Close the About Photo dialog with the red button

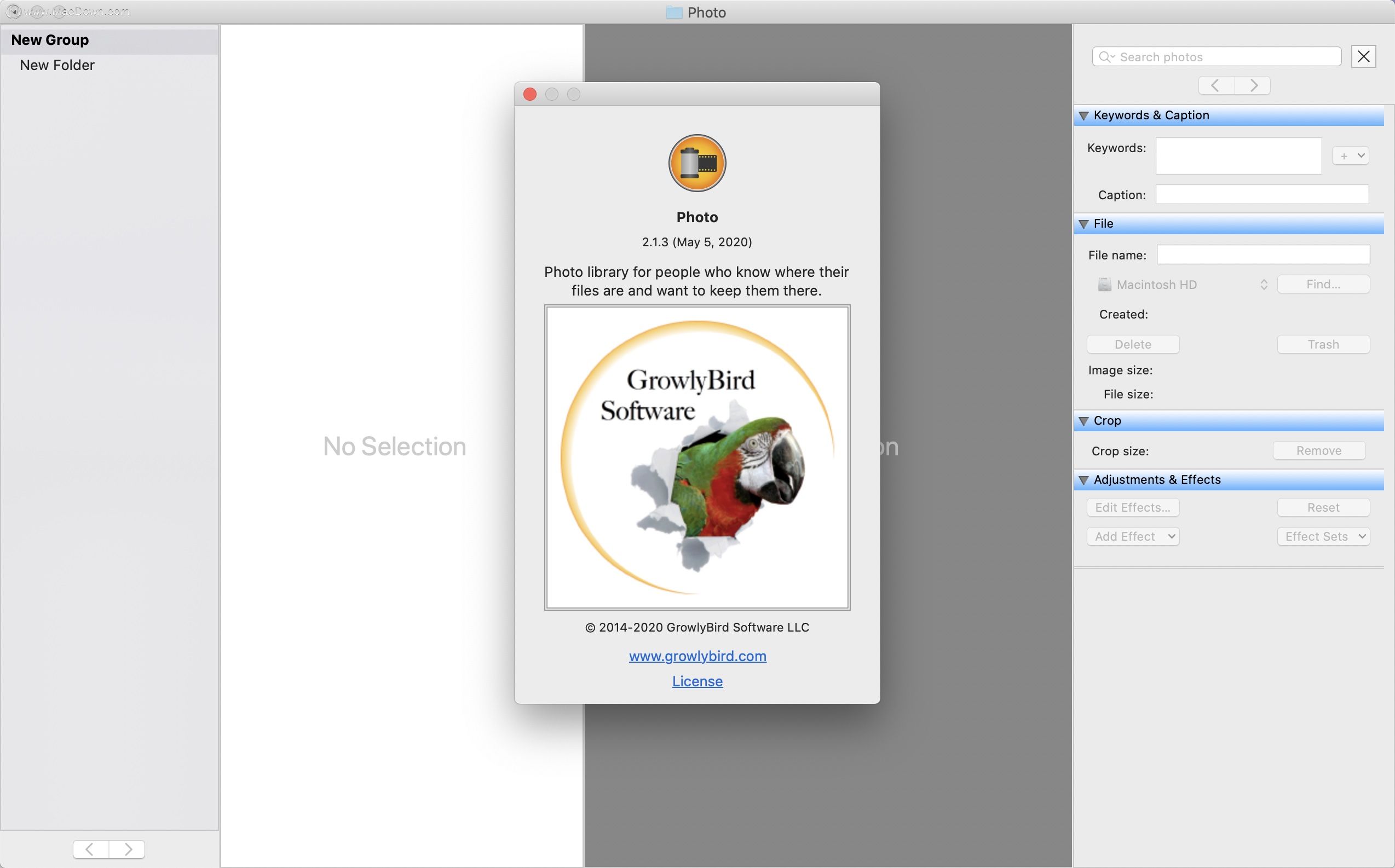[529, 94]
